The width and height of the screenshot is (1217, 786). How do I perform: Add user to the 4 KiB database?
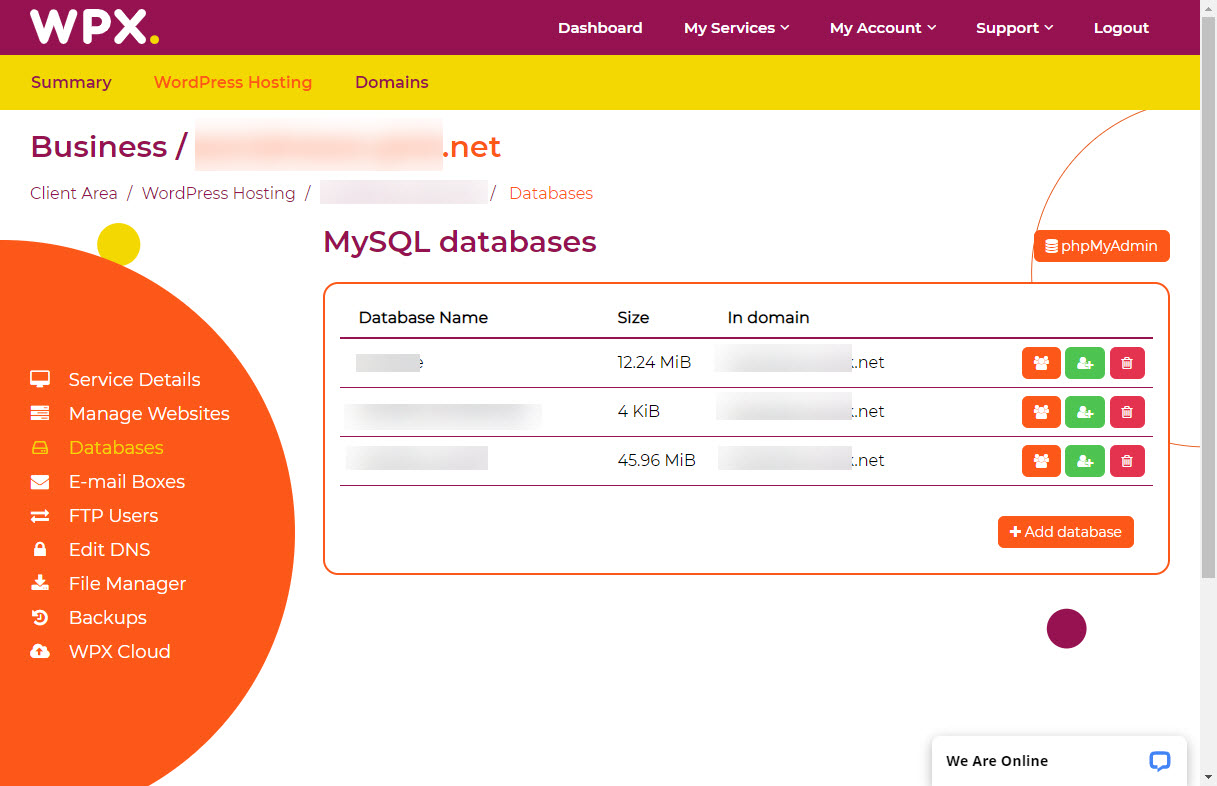point(1085,411)
